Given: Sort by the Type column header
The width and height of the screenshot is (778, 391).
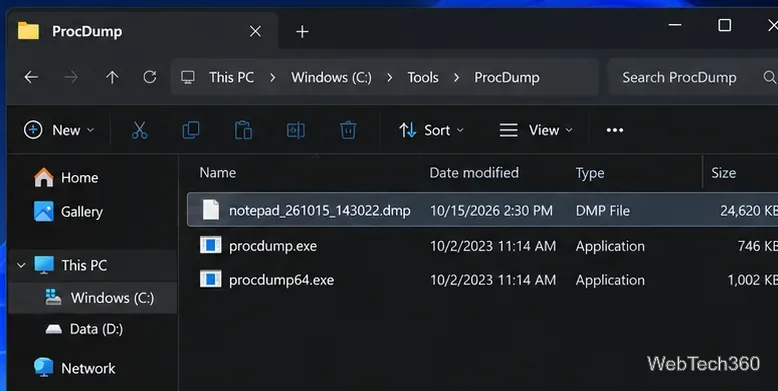Looking at the screenshot, I should [x=590, y=173].
